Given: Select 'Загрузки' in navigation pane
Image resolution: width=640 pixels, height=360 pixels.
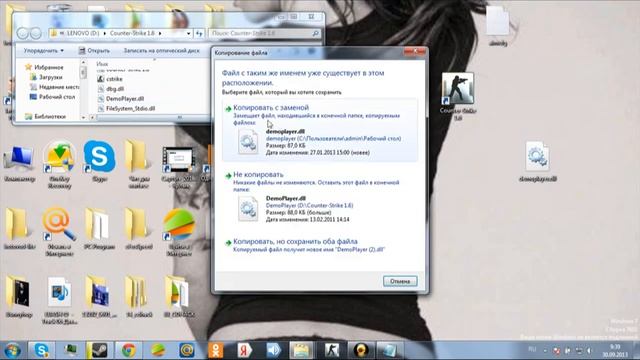Looking at the screenshot, I should point(46,77).
